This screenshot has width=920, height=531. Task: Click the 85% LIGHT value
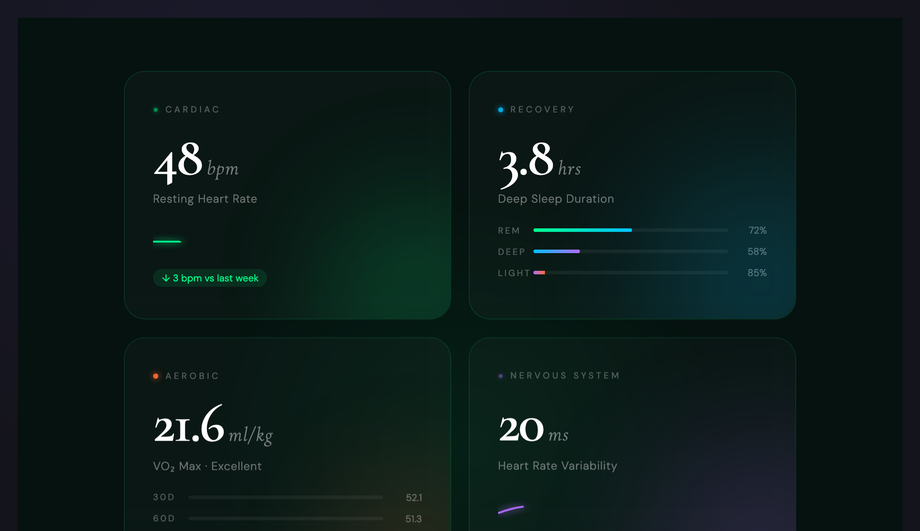click(757, 273)
